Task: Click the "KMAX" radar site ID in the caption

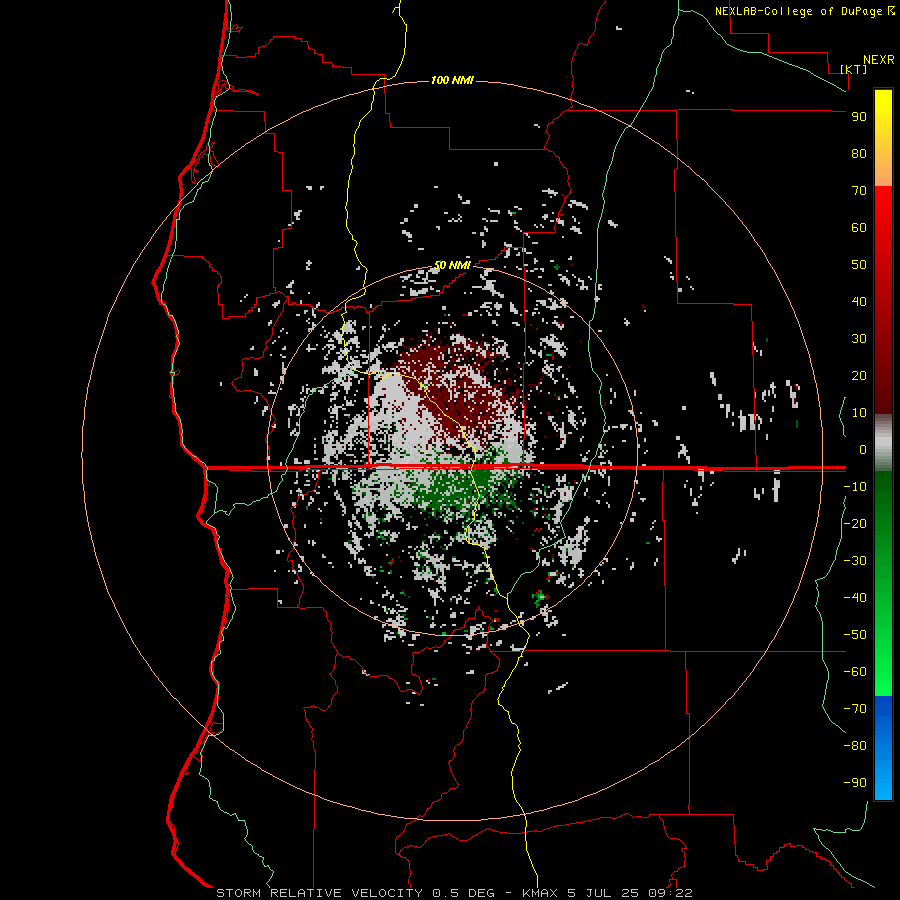Action: click(x=541, y=893)
